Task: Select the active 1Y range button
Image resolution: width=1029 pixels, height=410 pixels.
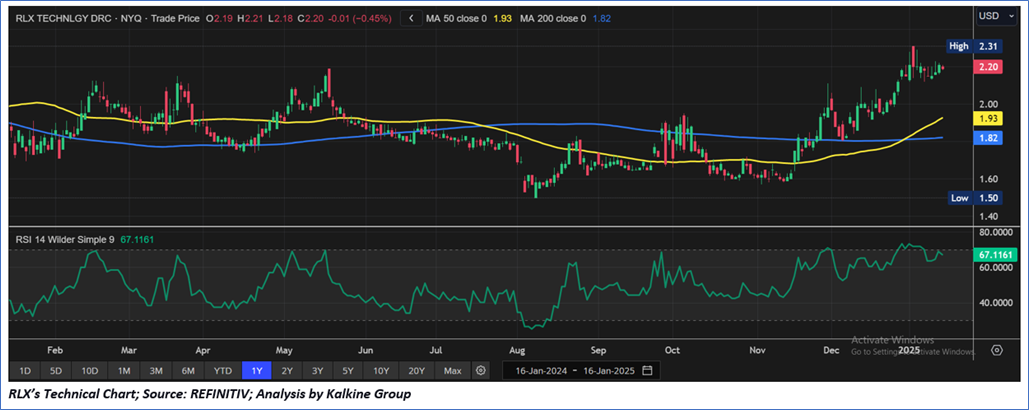Action: (257, 371)
